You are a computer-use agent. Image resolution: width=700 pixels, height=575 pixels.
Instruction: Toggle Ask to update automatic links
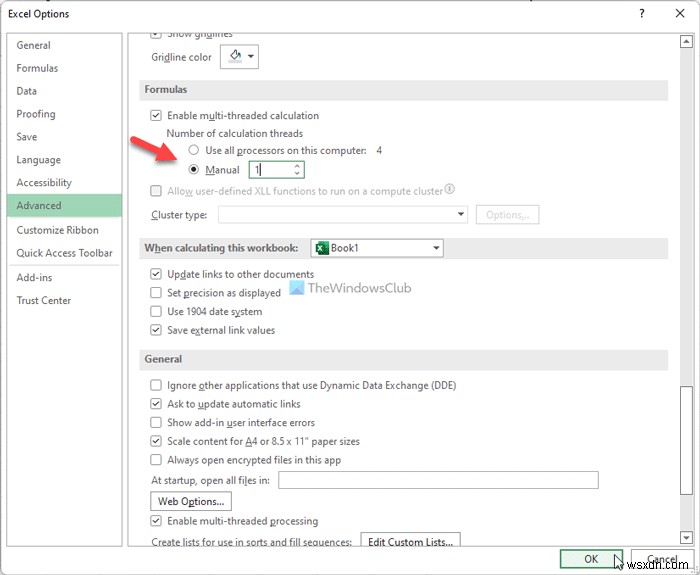click(x=155, y=404)
